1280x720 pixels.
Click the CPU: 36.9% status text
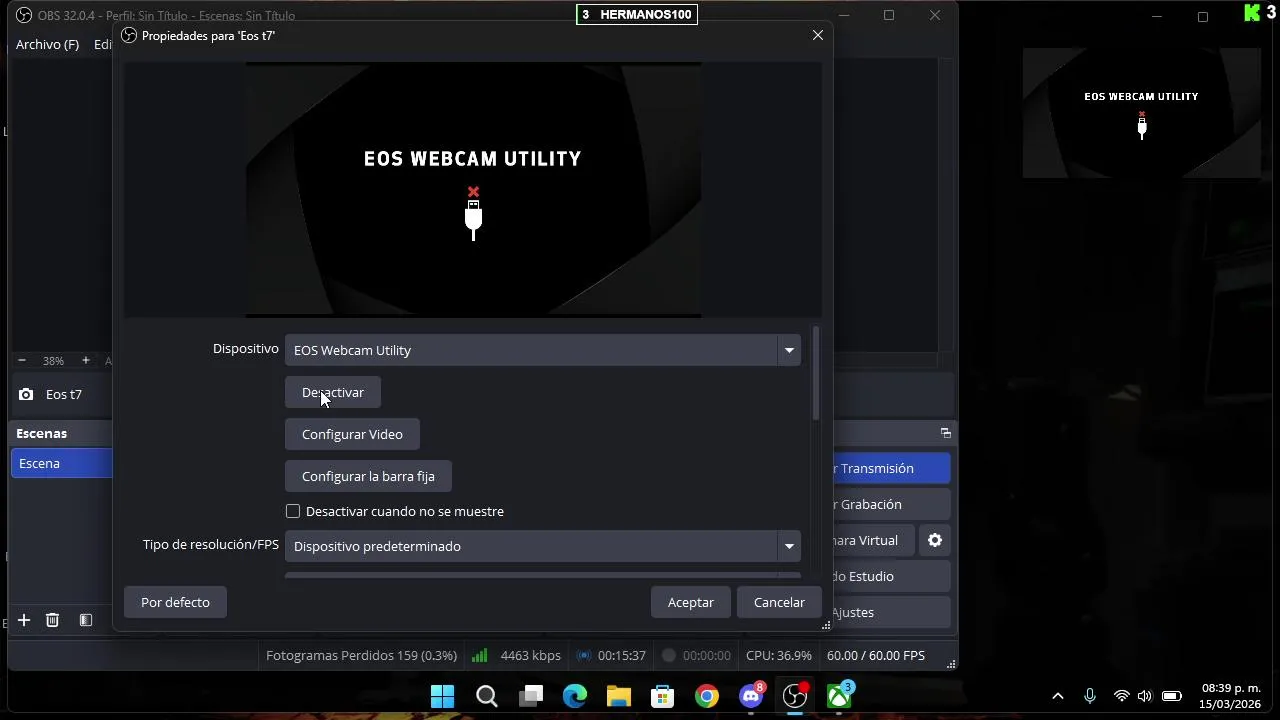pos(779,656)
